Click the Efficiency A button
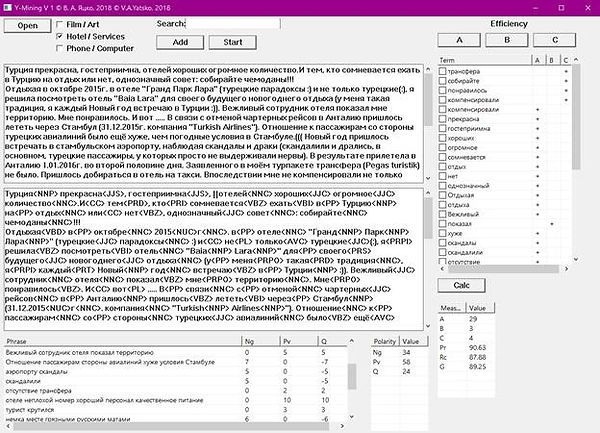The width and height of the screenshot is (600, 433). pyautogui.click(x=459, y=40)
